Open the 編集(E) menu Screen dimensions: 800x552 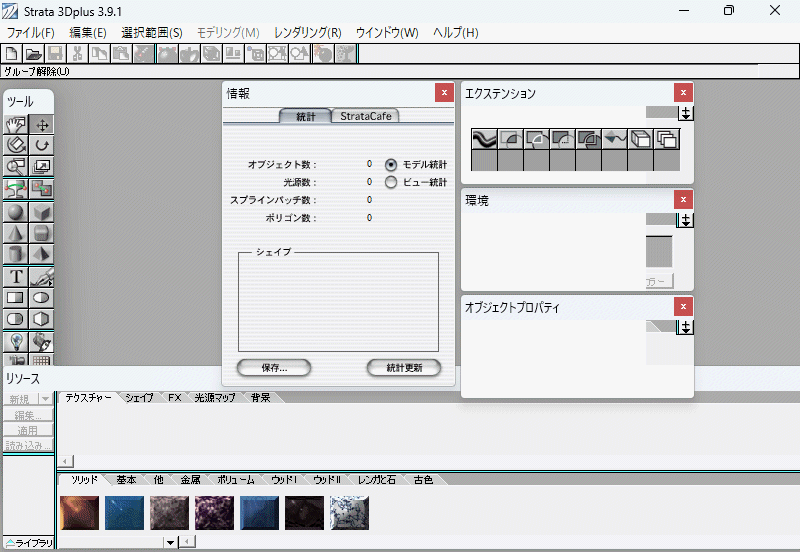coord(88,33)
